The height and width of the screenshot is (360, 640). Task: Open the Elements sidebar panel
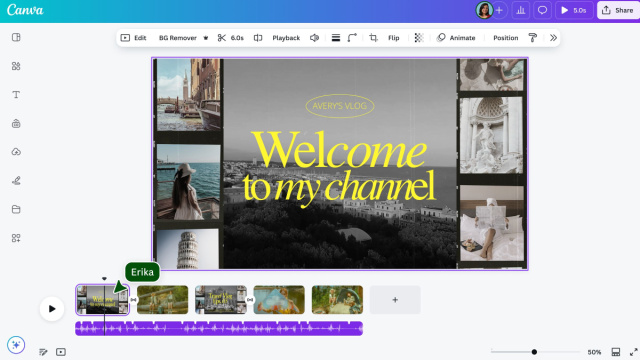pos(16,66)
